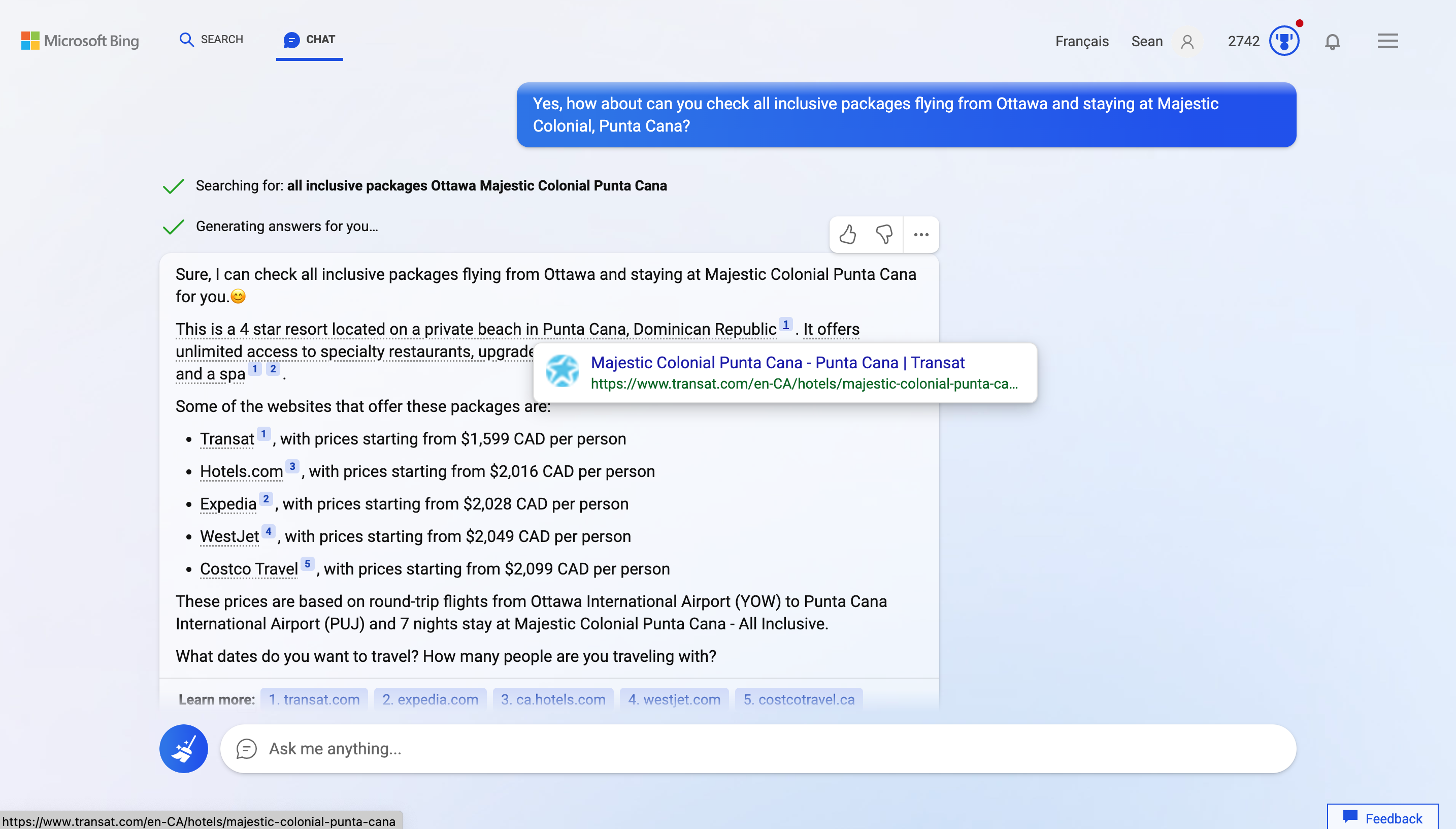Open the hamburger settings menu
The image size is (1456, 829).
[x=1387, y=41]
